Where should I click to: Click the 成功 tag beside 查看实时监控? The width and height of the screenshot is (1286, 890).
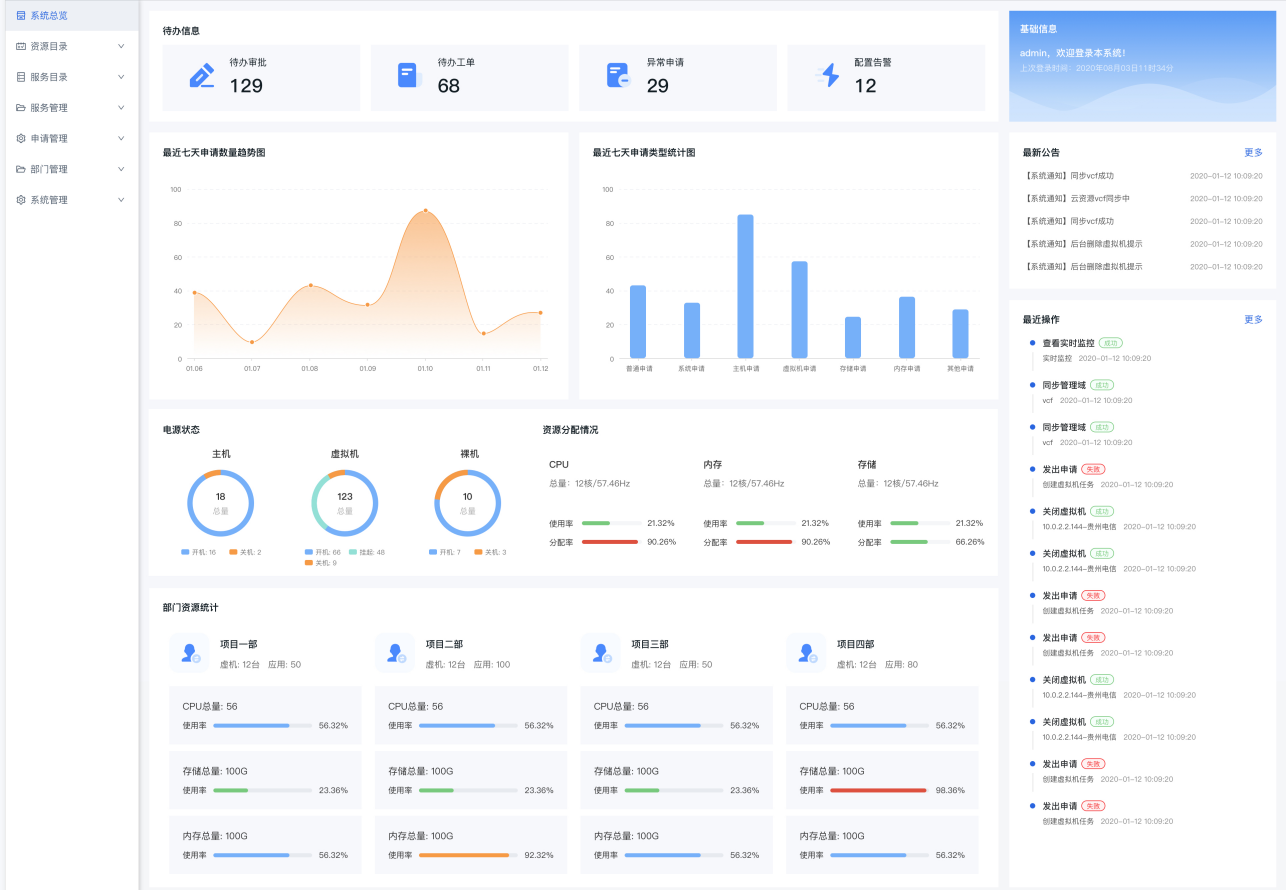click(x=1112, y=342)
